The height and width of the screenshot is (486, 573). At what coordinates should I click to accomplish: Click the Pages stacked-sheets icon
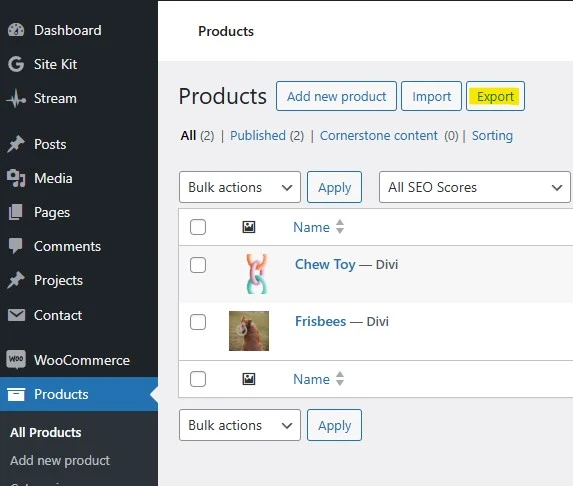click(16, 212)
